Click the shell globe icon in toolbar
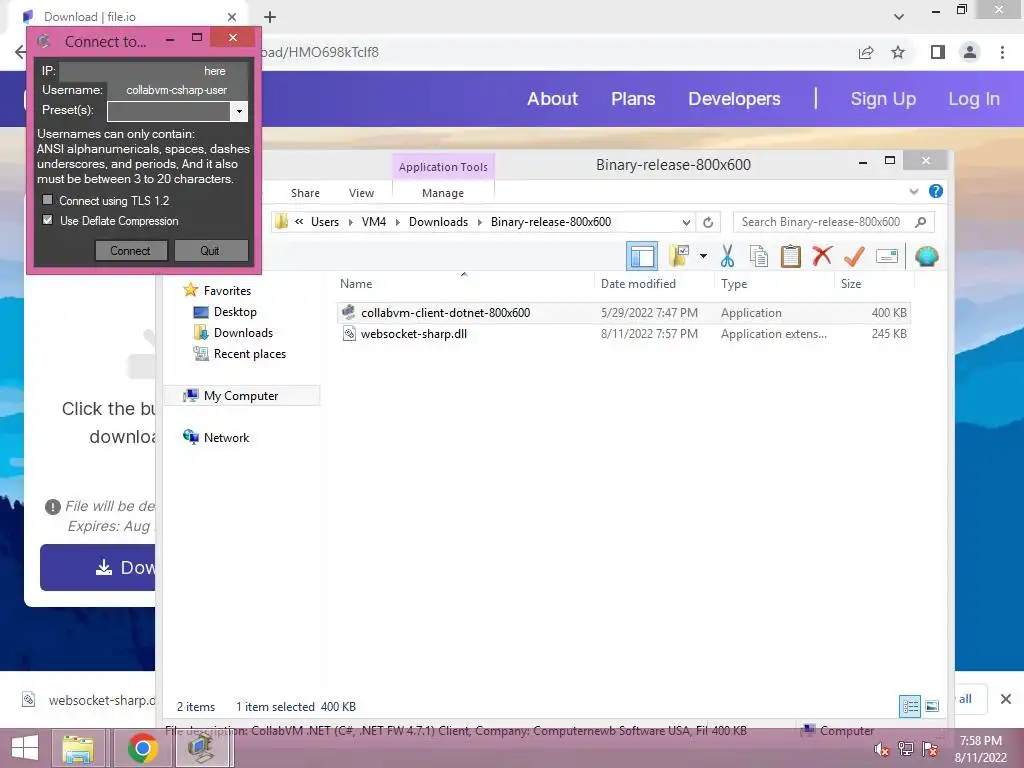The height and width of the screenshot is (768, 1024). [x=926, y=256]
